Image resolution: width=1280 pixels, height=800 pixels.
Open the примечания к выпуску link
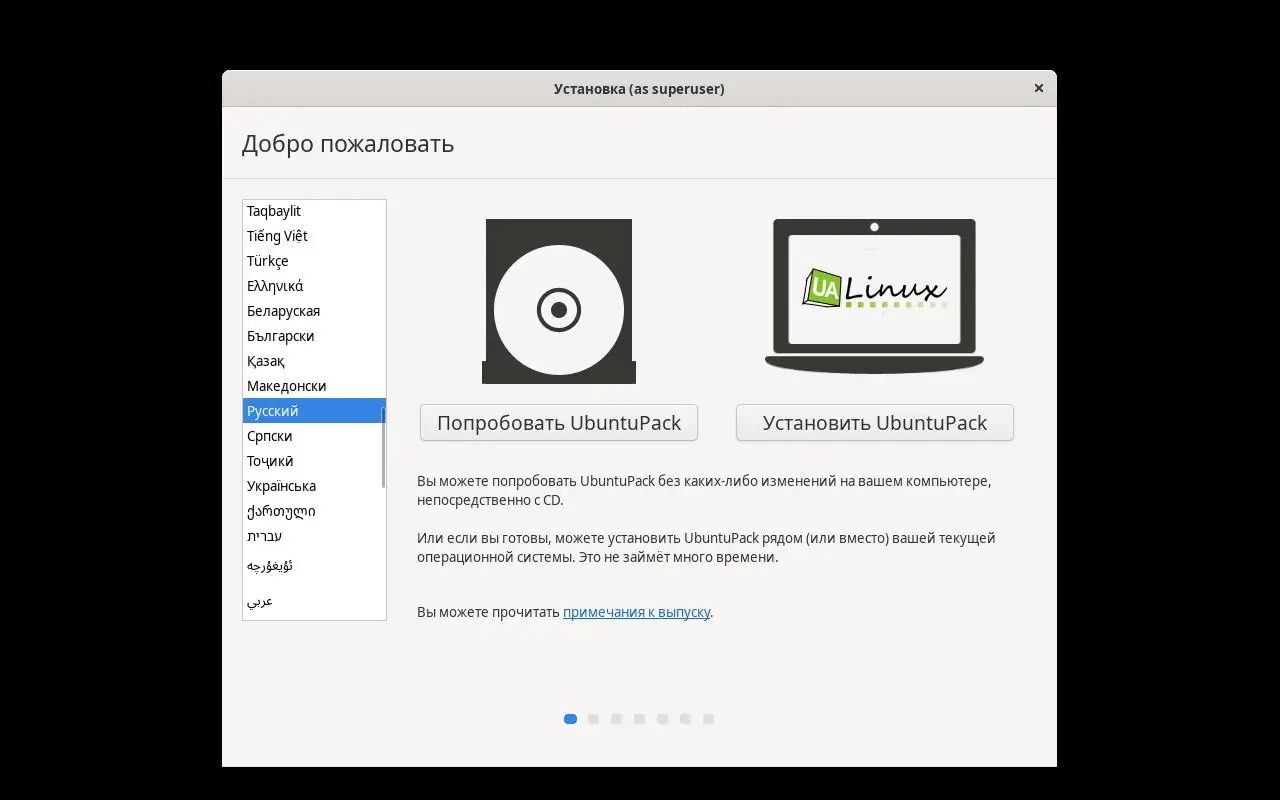(x=636, y=612)
